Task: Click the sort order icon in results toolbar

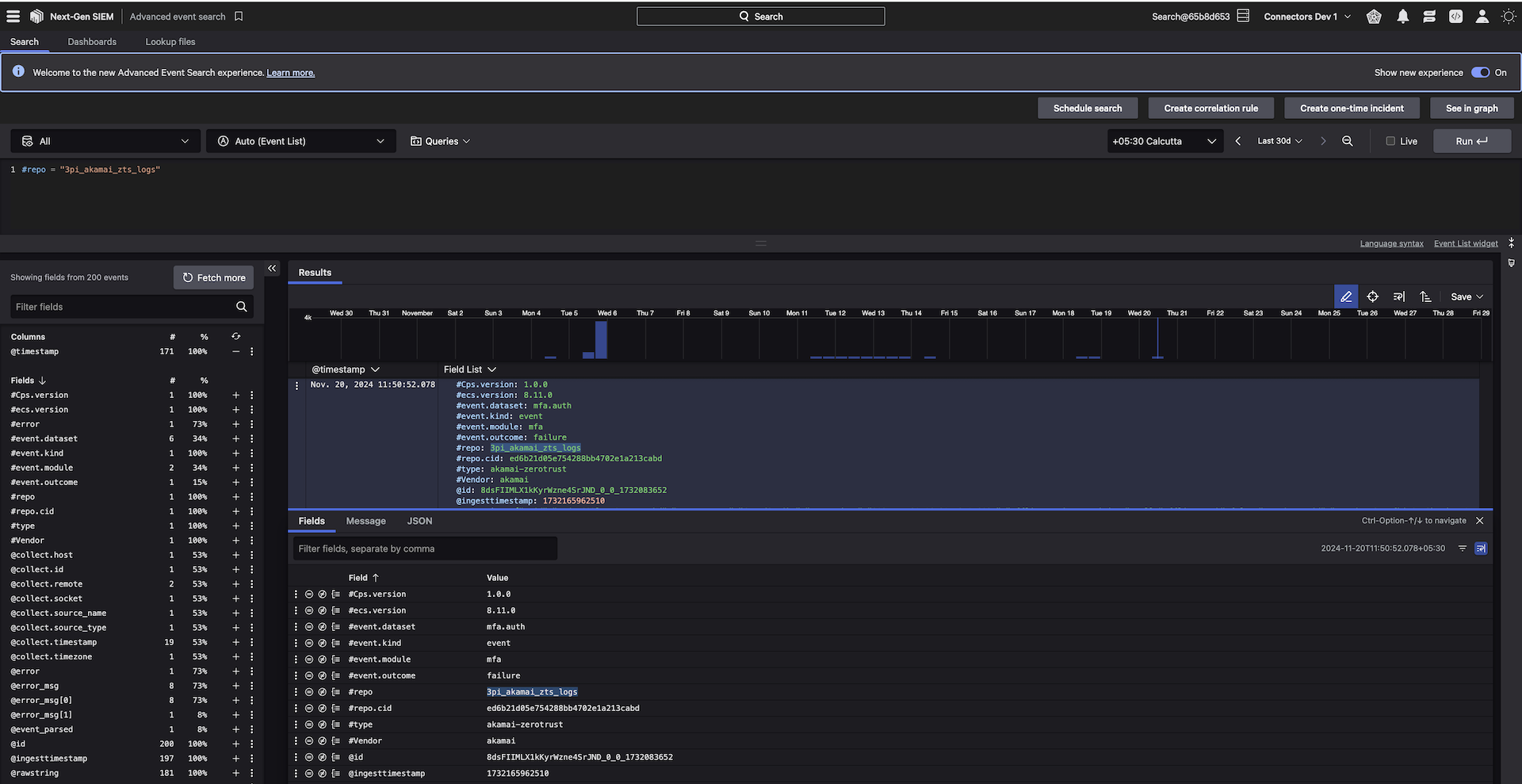Action: pos(1425,296)
